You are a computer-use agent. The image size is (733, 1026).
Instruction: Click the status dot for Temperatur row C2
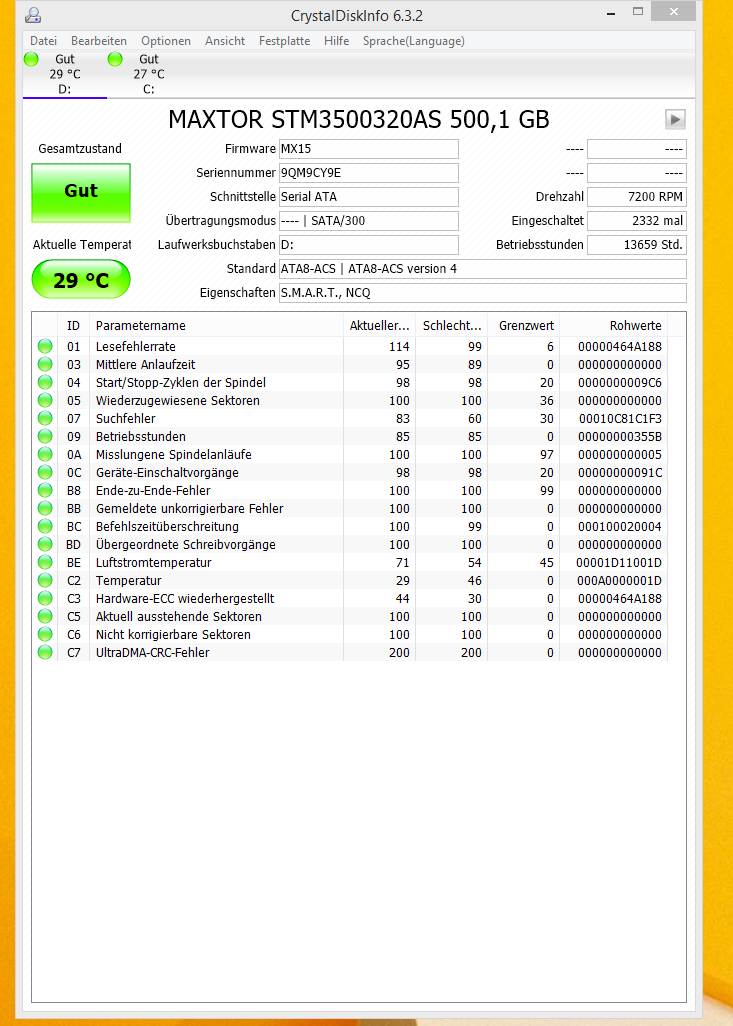[x=45, y=580]
